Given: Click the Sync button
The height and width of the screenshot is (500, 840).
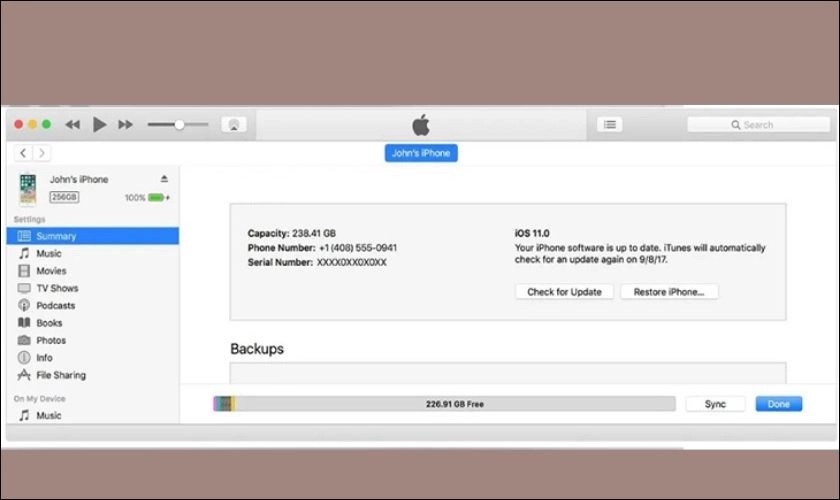Looking at the screenshot, I should click(715, 404).
